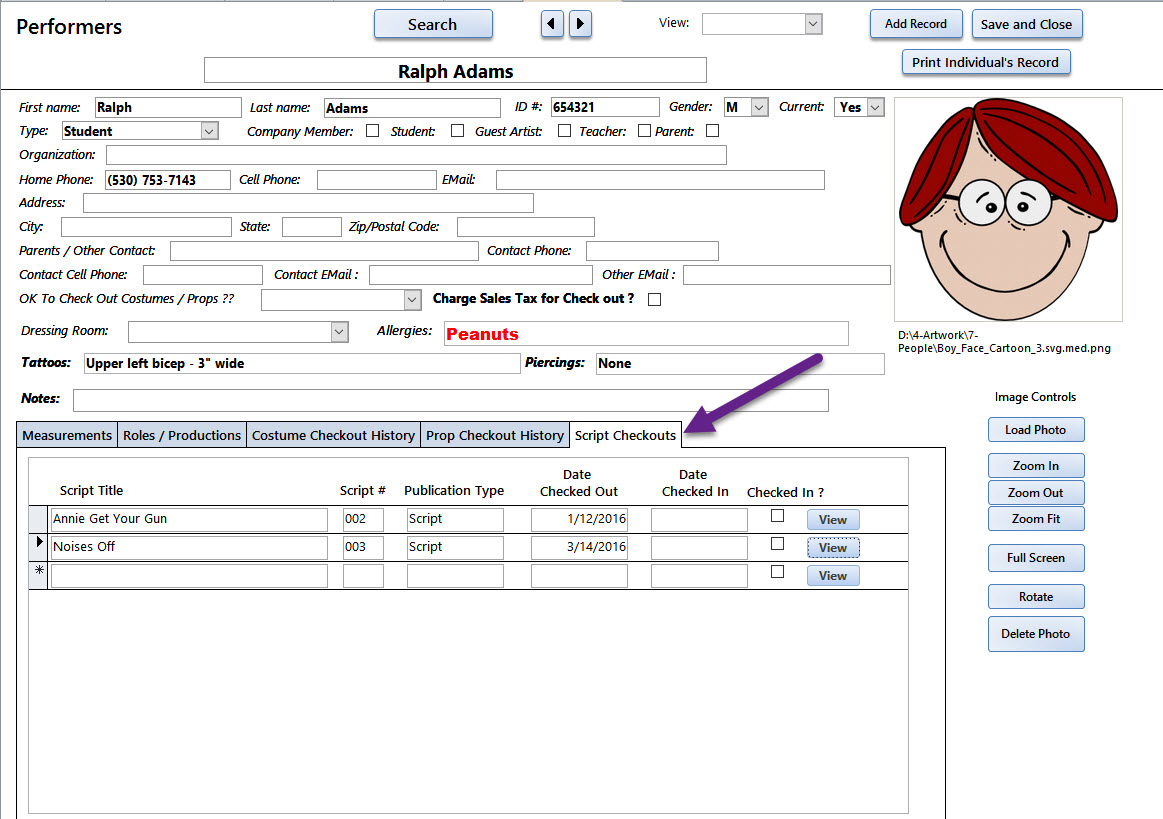Open the Current dropdown showing Yes
Screen dimensions: 1163x819
click(x=875, y=108)
